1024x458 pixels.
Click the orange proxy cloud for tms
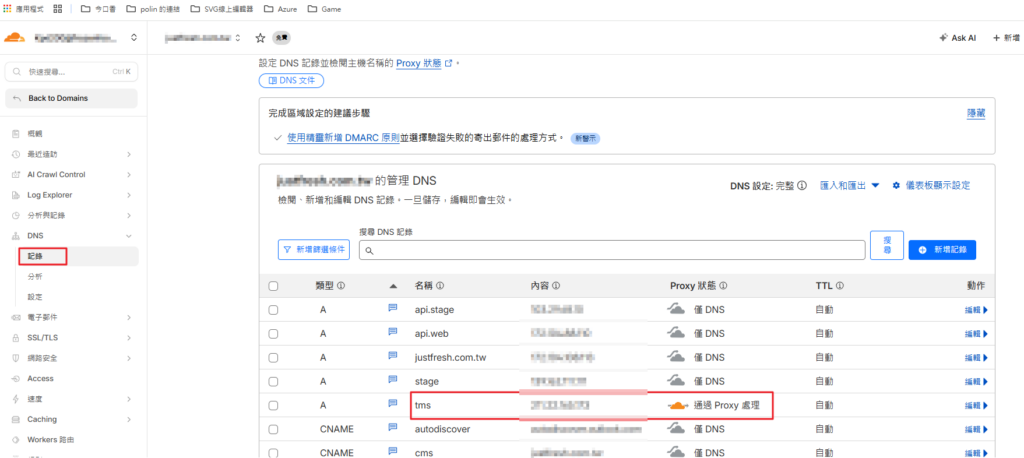click(x=678, y=406)
